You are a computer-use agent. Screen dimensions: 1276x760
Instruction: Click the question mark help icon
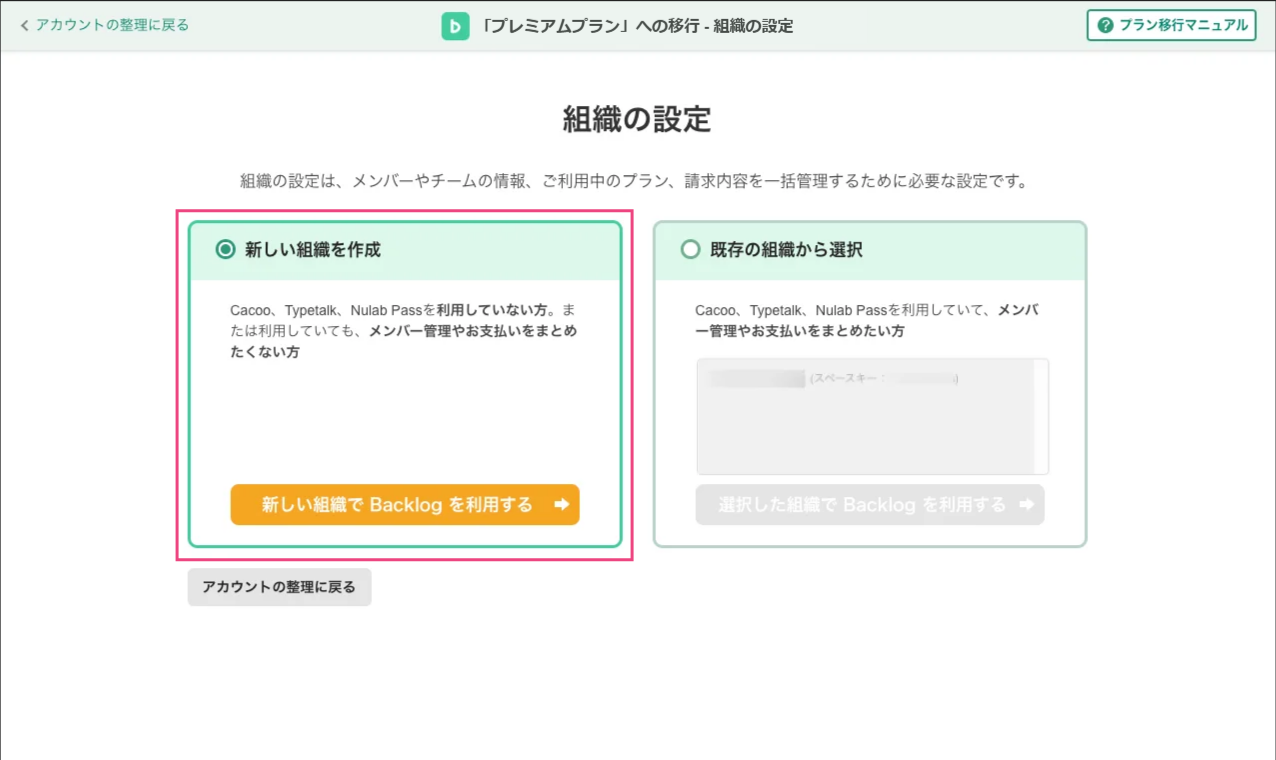coord(1105,26)
